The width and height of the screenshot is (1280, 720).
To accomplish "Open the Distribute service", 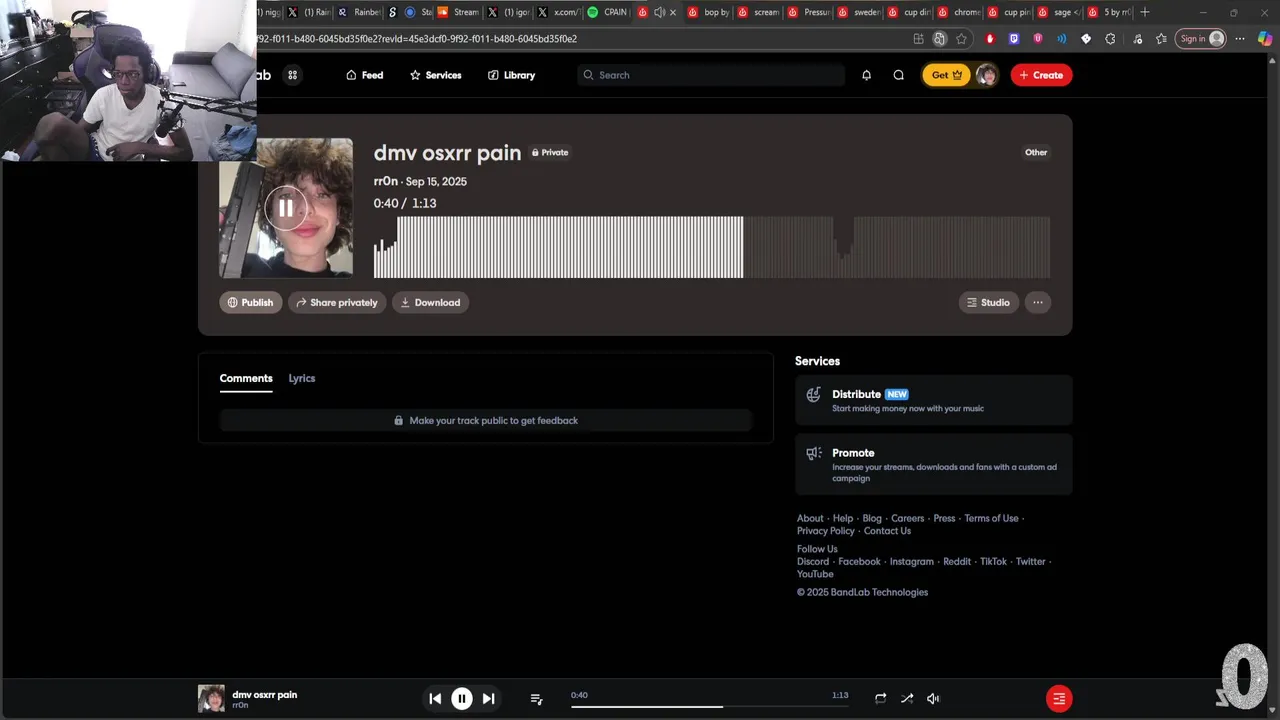I will tap(933, 400).
